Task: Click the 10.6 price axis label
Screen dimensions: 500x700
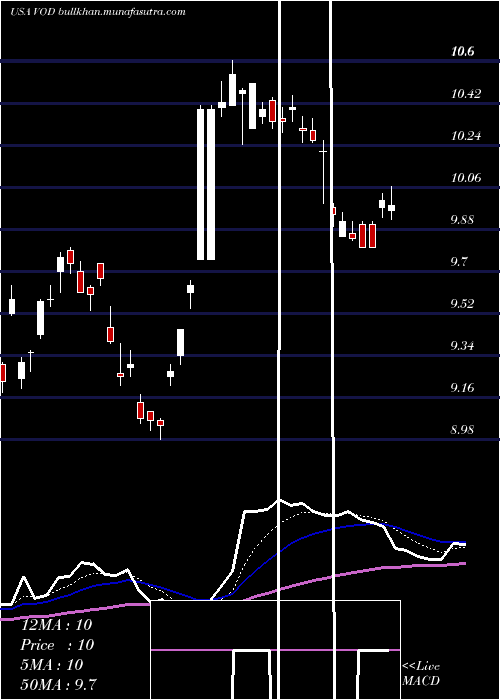Action: (462, 52)
